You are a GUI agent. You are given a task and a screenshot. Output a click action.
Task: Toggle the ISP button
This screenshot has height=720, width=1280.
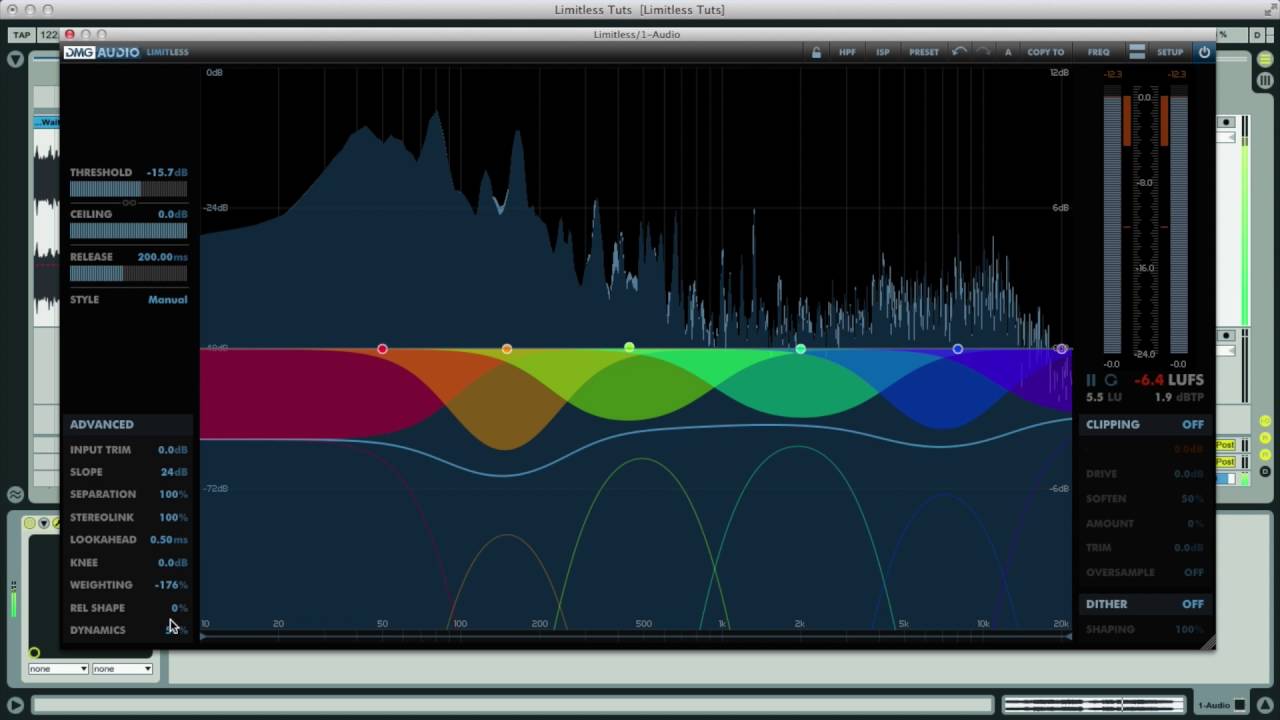[883, 52]
